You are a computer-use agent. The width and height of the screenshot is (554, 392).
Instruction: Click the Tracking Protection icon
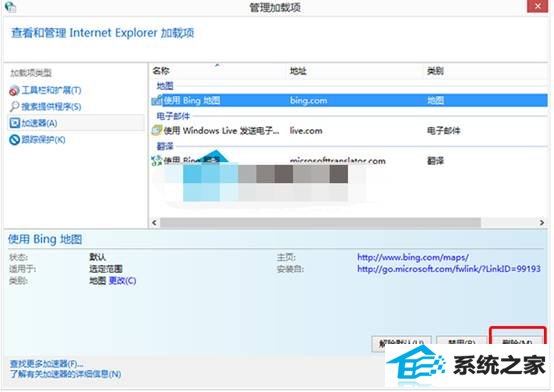pyautogui.click(x=14, y=140)
